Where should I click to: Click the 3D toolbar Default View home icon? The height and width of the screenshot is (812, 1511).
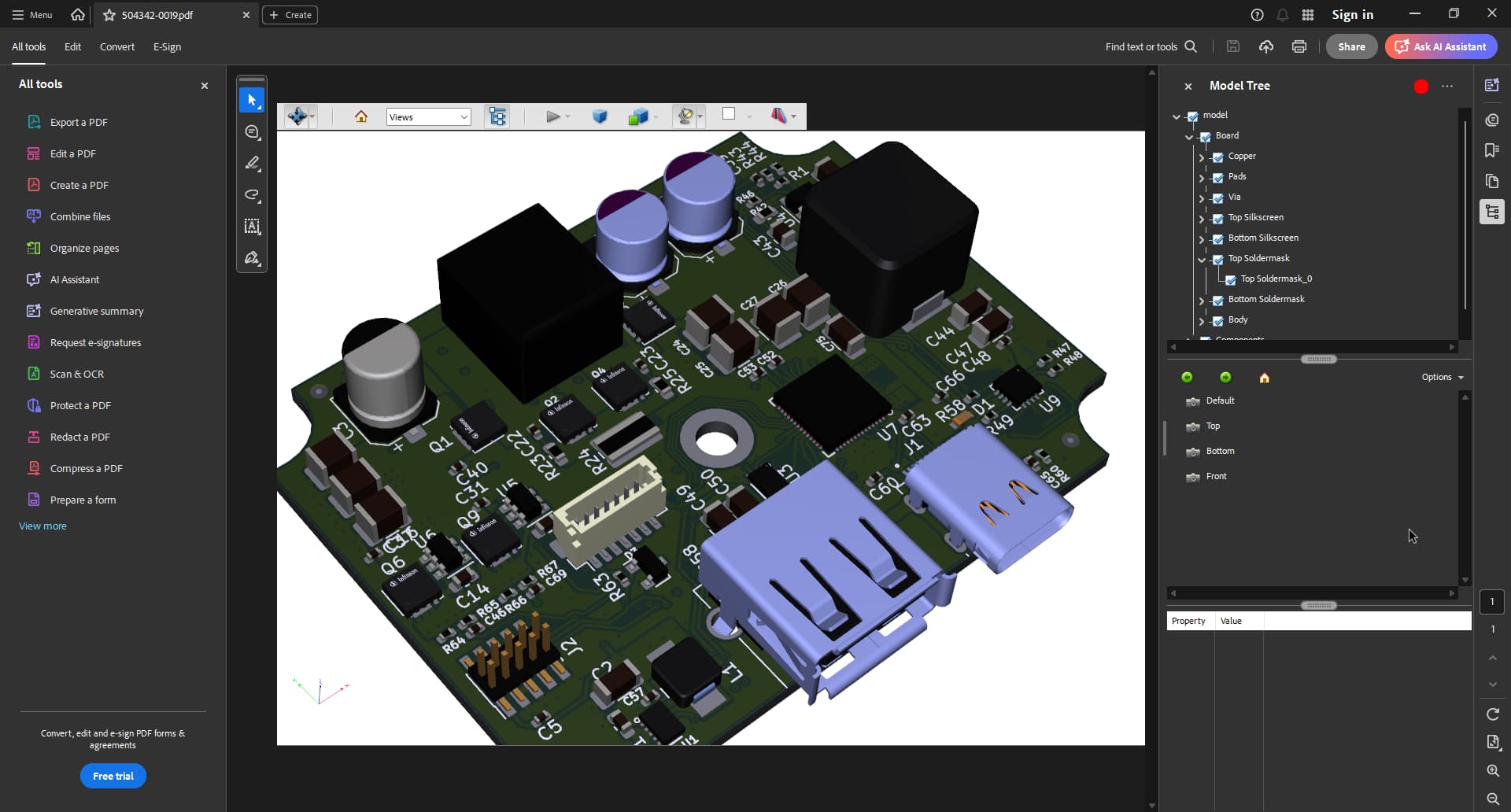click(361, 116)
